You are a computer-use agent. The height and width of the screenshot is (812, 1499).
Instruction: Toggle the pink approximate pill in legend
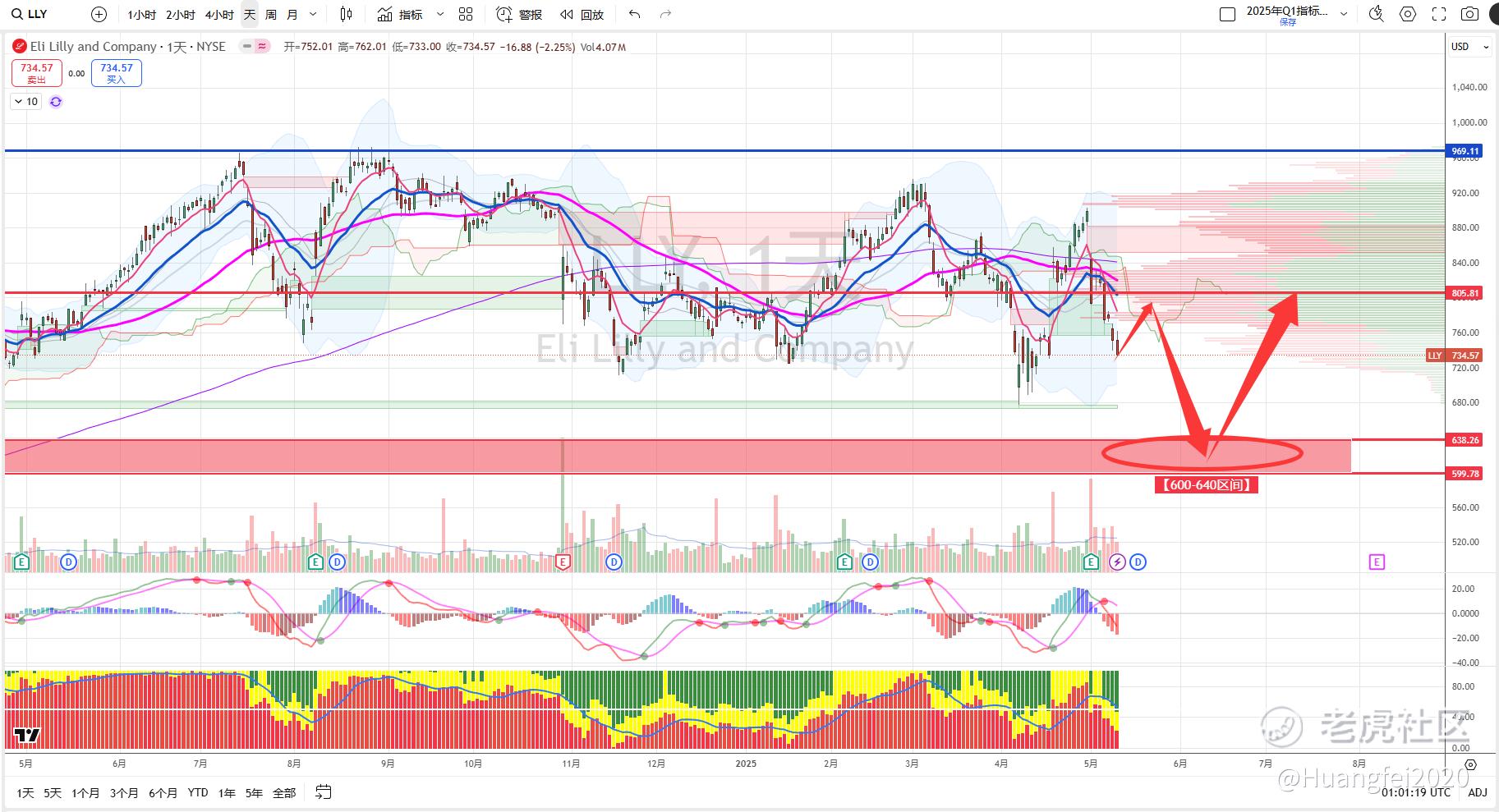coord(263,47)
